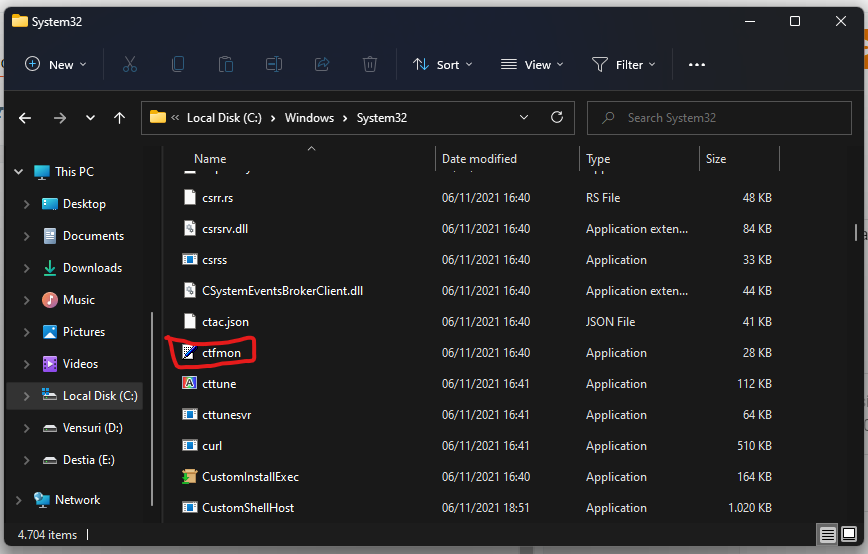Open the Sort dropdown menu
The image size is (868, 554).
tap(442, 65)
